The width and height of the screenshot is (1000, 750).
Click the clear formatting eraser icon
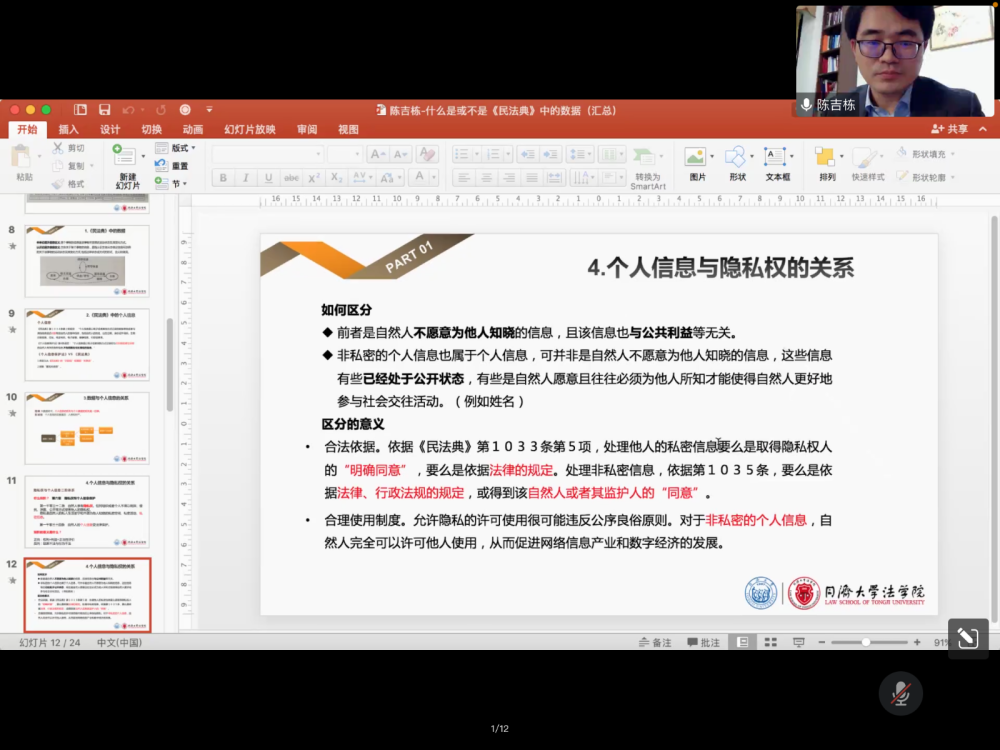coord(427,154)
